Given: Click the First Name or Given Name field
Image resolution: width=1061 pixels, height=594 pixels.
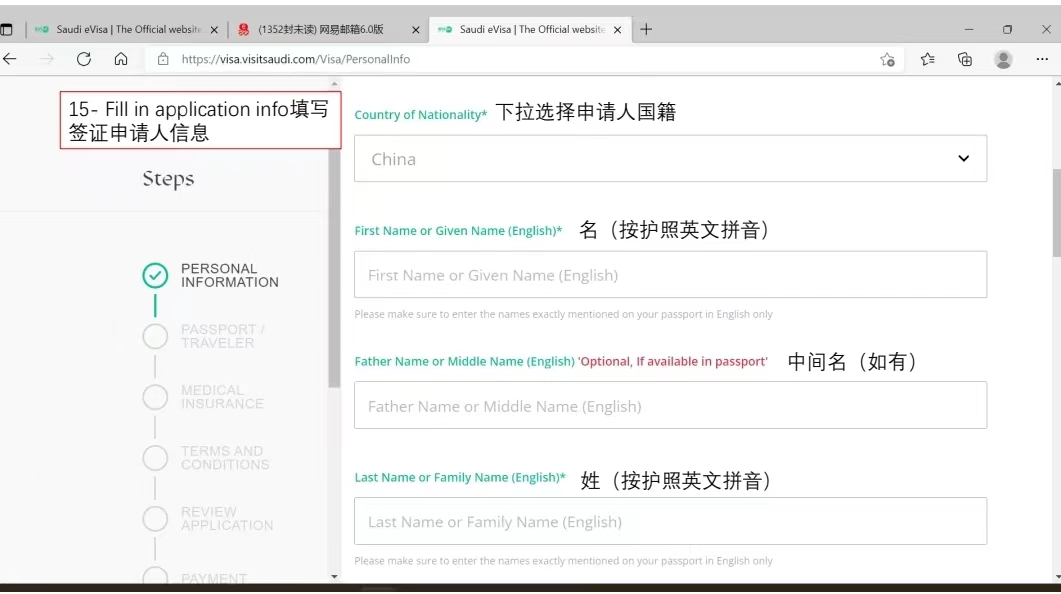Looking at the screenshot, I should point(671,275).
